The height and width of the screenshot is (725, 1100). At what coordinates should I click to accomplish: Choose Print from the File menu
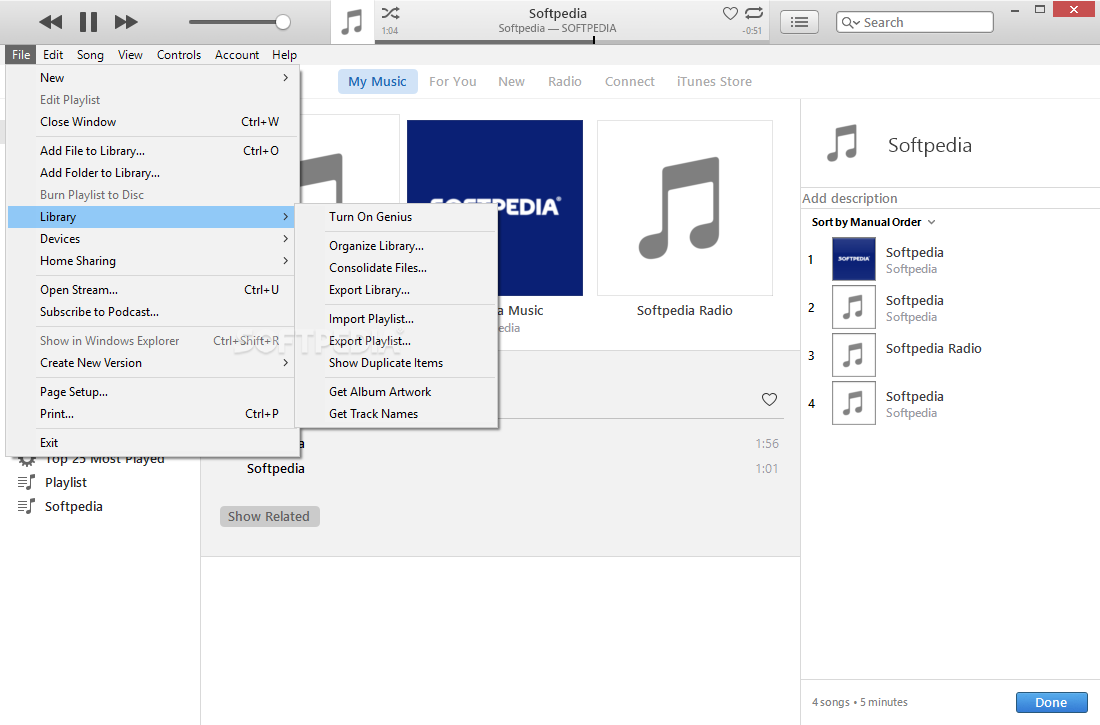point(153,413)
